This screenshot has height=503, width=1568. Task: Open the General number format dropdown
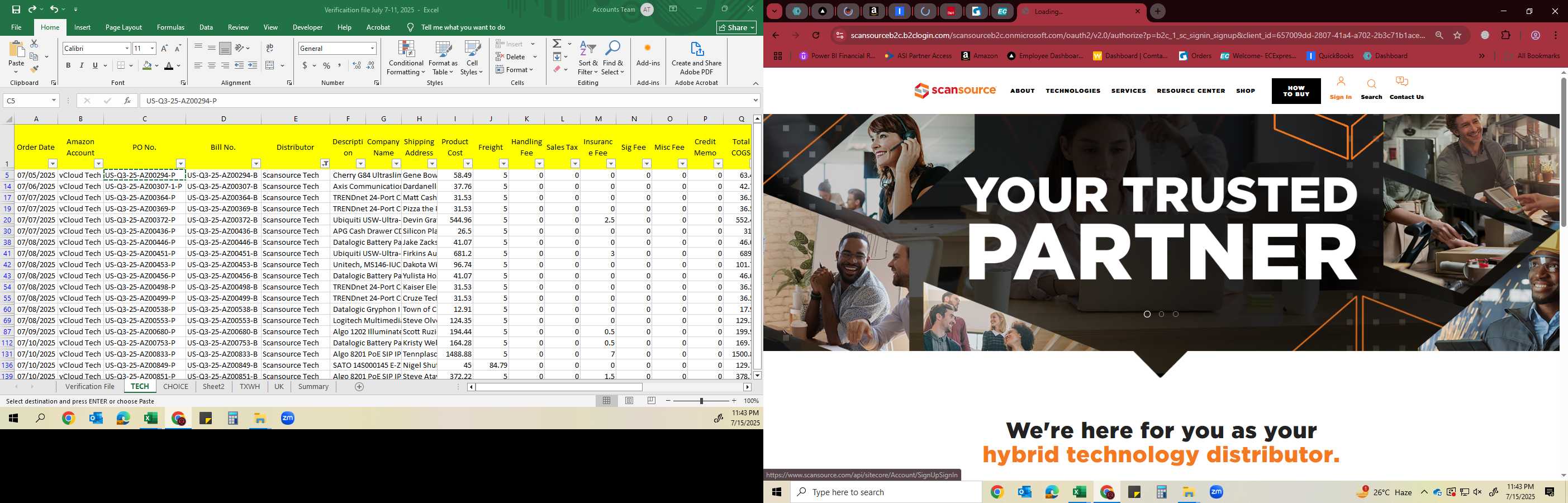pyautogui.click(x=373, y=48)
